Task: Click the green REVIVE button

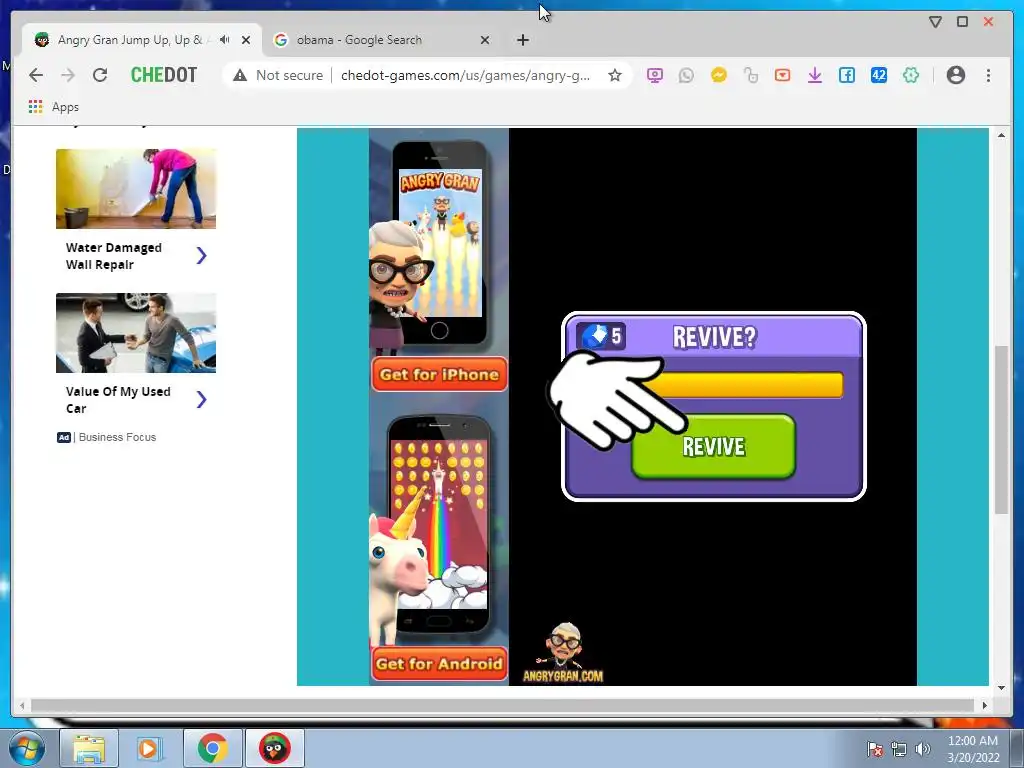Action: pyautogui.click(x=713, y=447)
